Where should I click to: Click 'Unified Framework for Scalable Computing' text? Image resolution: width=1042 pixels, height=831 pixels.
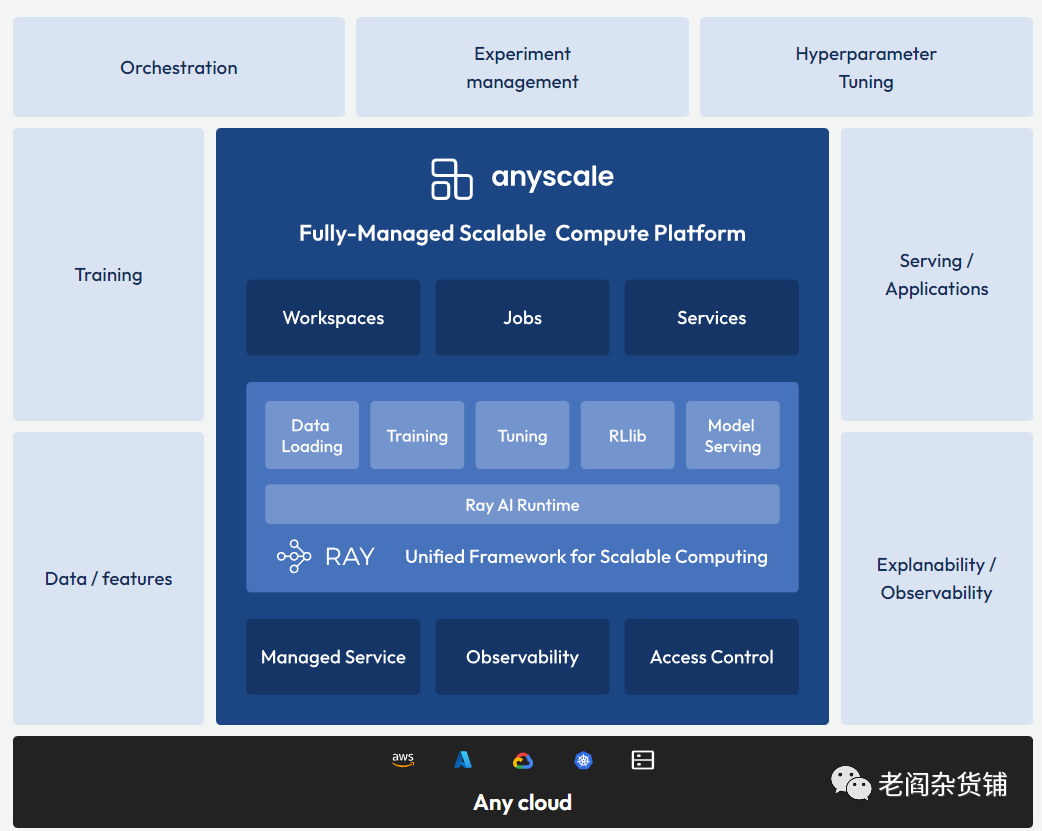[586, 557]
